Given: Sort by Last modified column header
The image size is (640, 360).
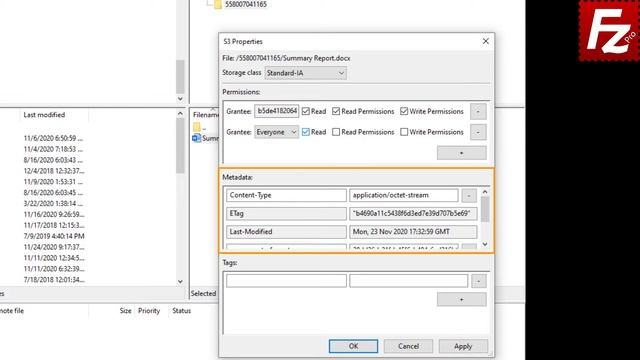Looking at the screenshot, I should (44, 115).
